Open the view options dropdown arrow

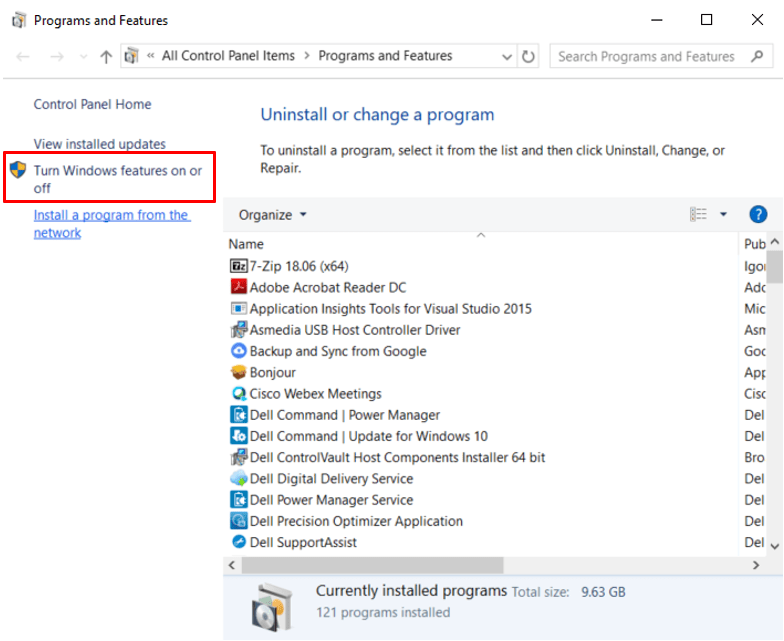click(723, 214)
